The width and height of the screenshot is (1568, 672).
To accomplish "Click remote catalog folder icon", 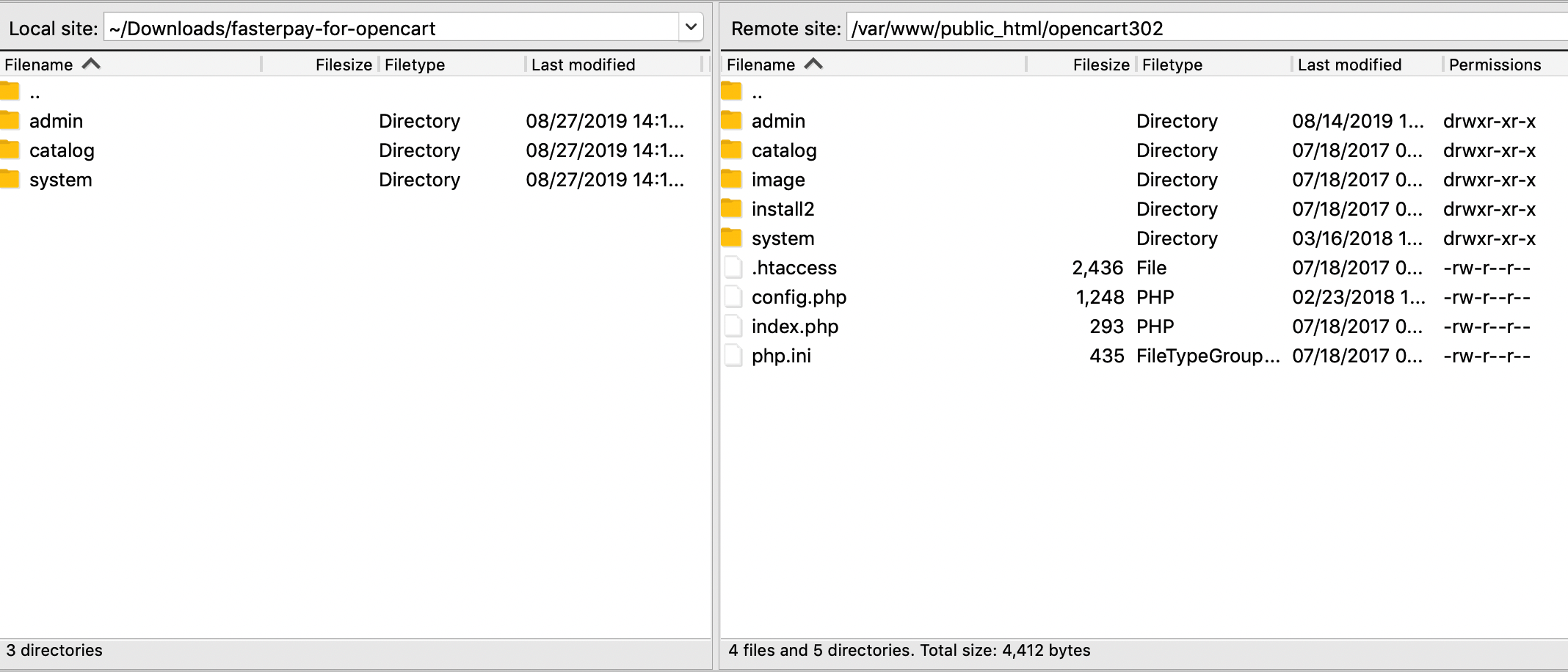I will coord(732,150).
